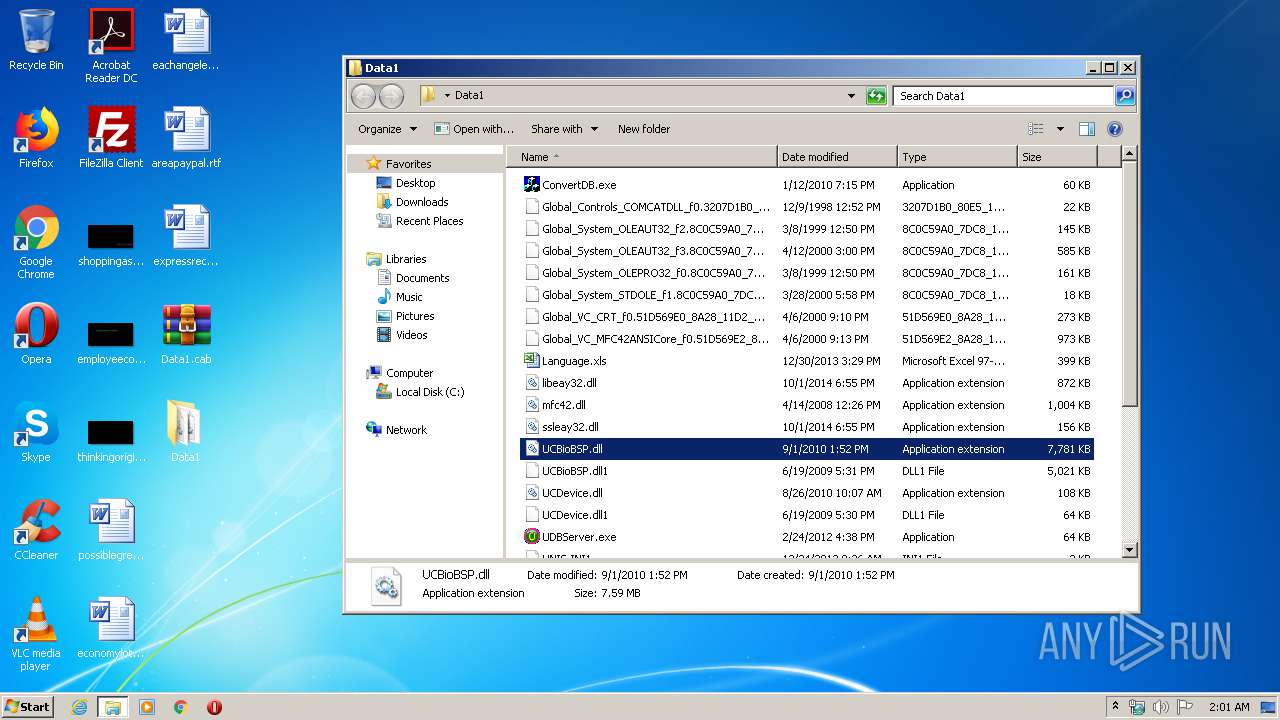Select the Data1.cab archive icon

[x=186, y=334]
